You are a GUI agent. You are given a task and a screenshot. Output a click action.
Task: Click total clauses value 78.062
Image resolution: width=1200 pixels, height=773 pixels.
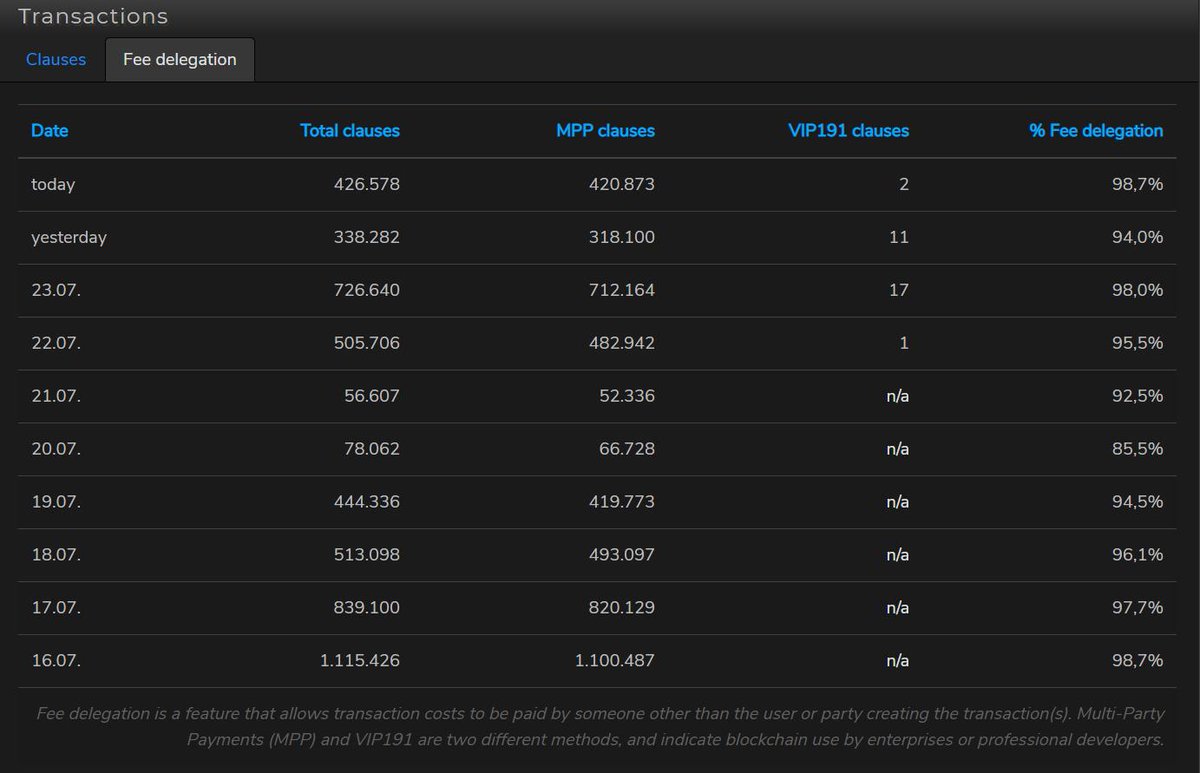pyautogui.click(x=371, y=449)
